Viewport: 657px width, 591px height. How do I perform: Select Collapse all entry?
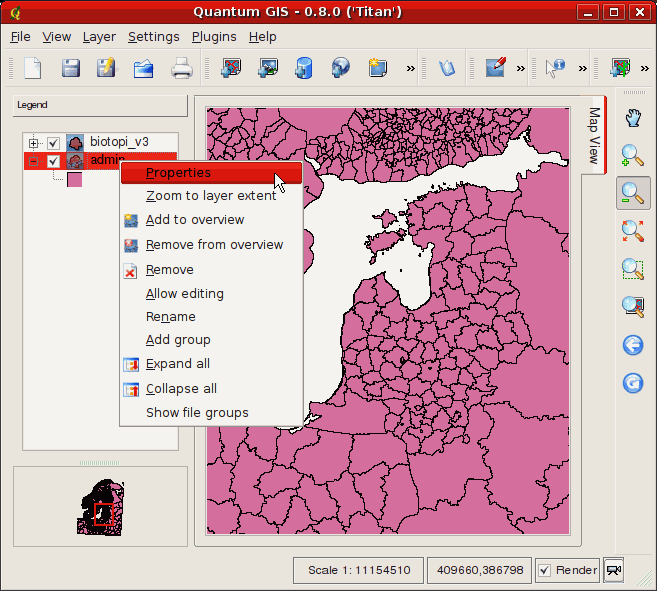pos(211,389)
